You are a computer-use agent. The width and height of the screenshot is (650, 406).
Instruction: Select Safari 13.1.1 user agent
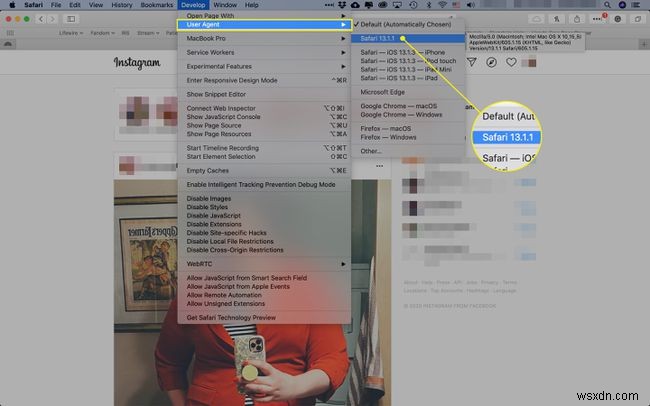(408, 38)
